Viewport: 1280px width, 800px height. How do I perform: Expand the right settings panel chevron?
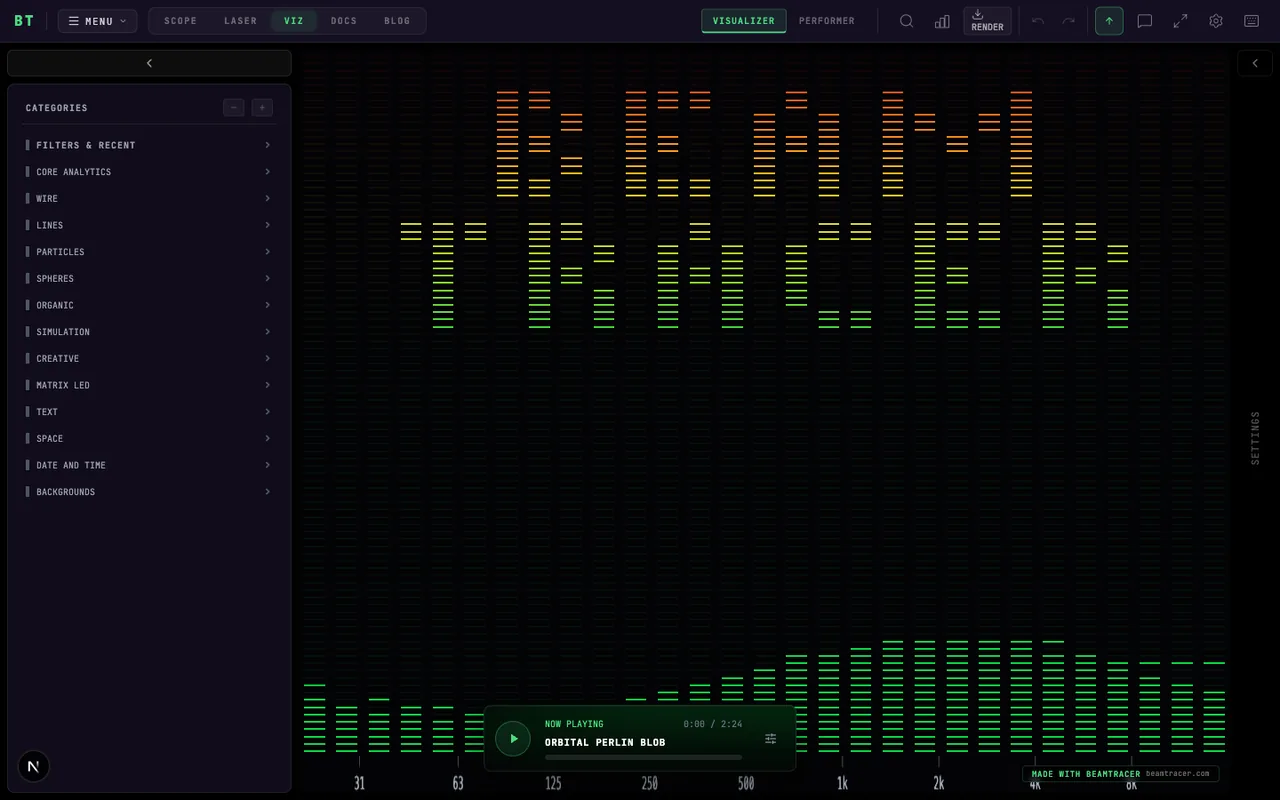tap(1255, 63)
